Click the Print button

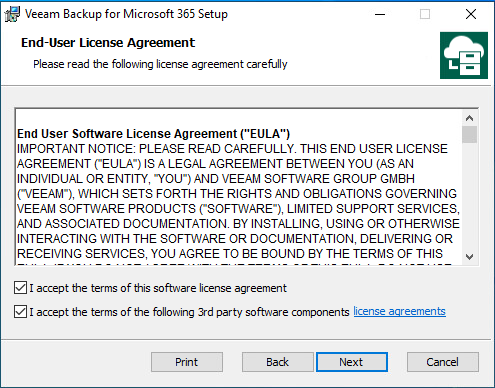point(187,362)
